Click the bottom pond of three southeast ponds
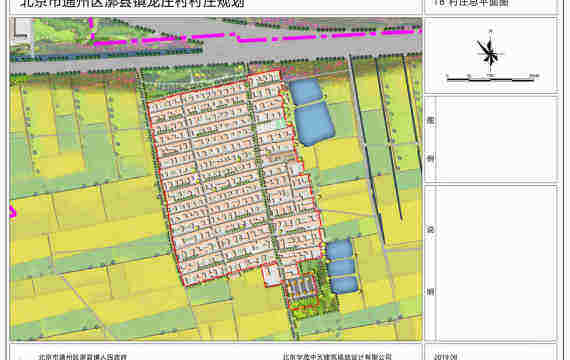 344,284
